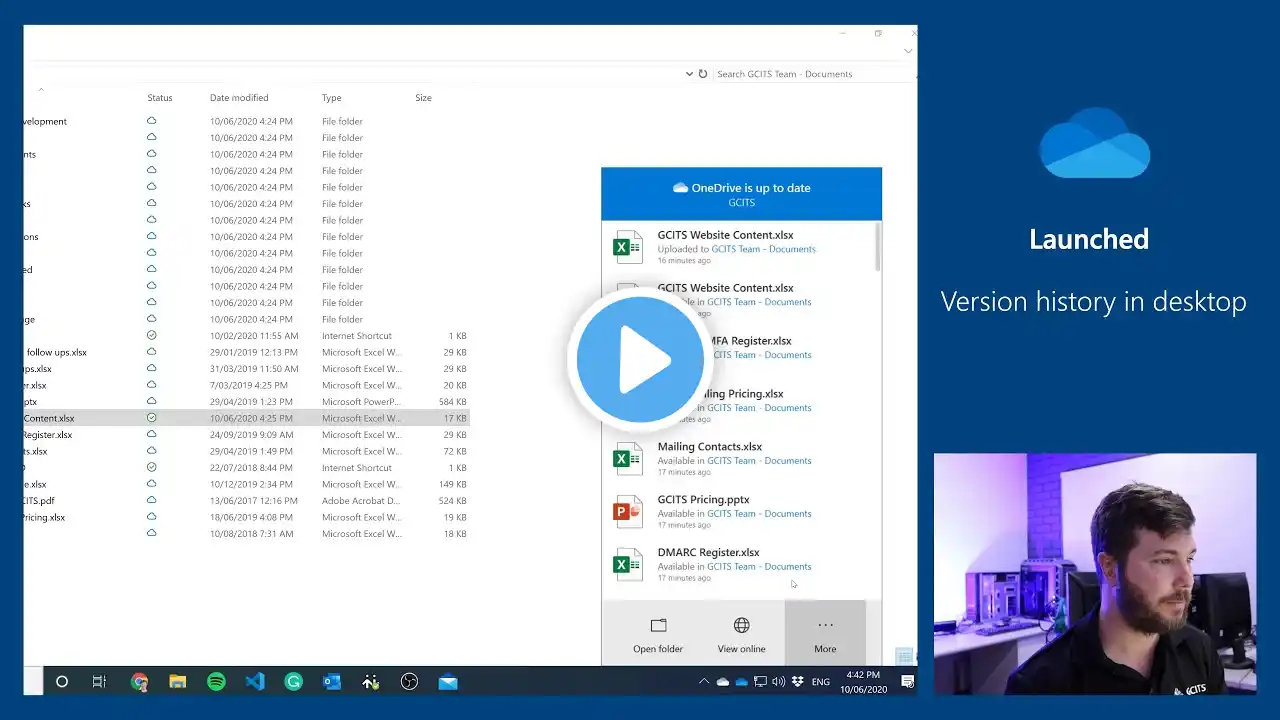Open GCITS Team - Documents link under DMARC Register
The image size is (1280, 720).
pyautogui.click(x=759, y=567)
